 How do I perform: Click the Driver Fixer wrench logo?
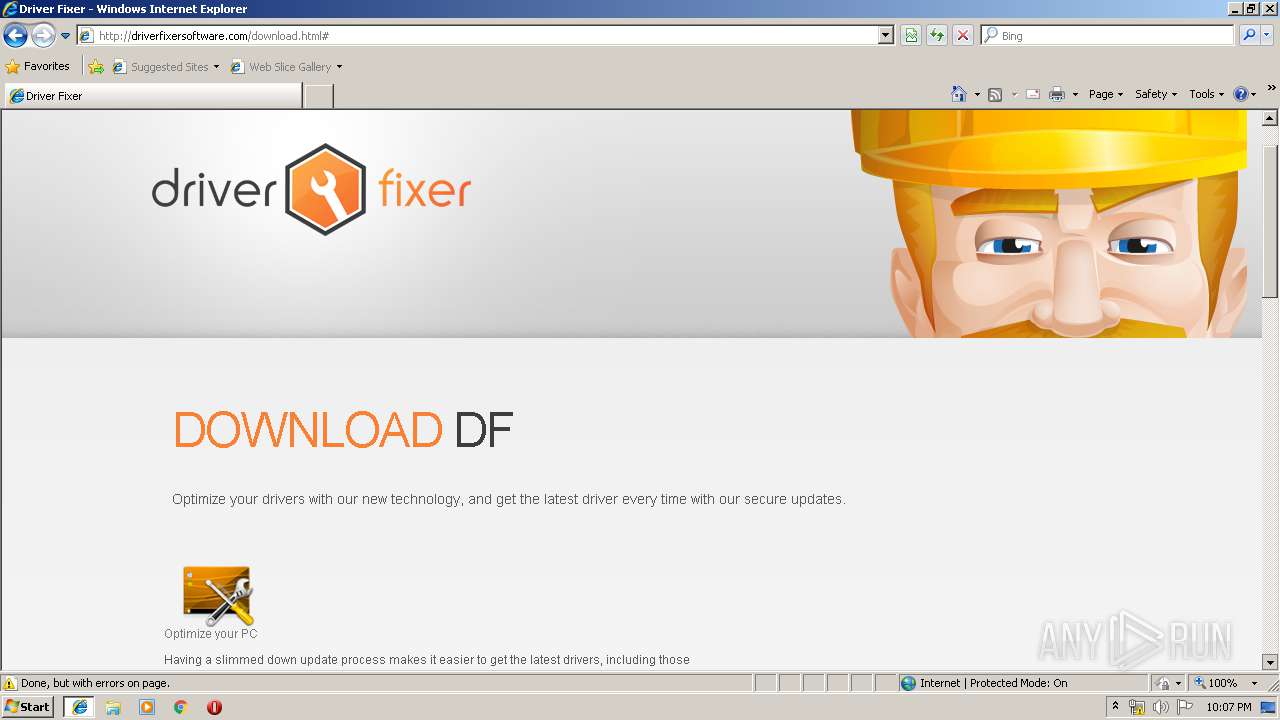pyautogui.click(x=324, y=189)
